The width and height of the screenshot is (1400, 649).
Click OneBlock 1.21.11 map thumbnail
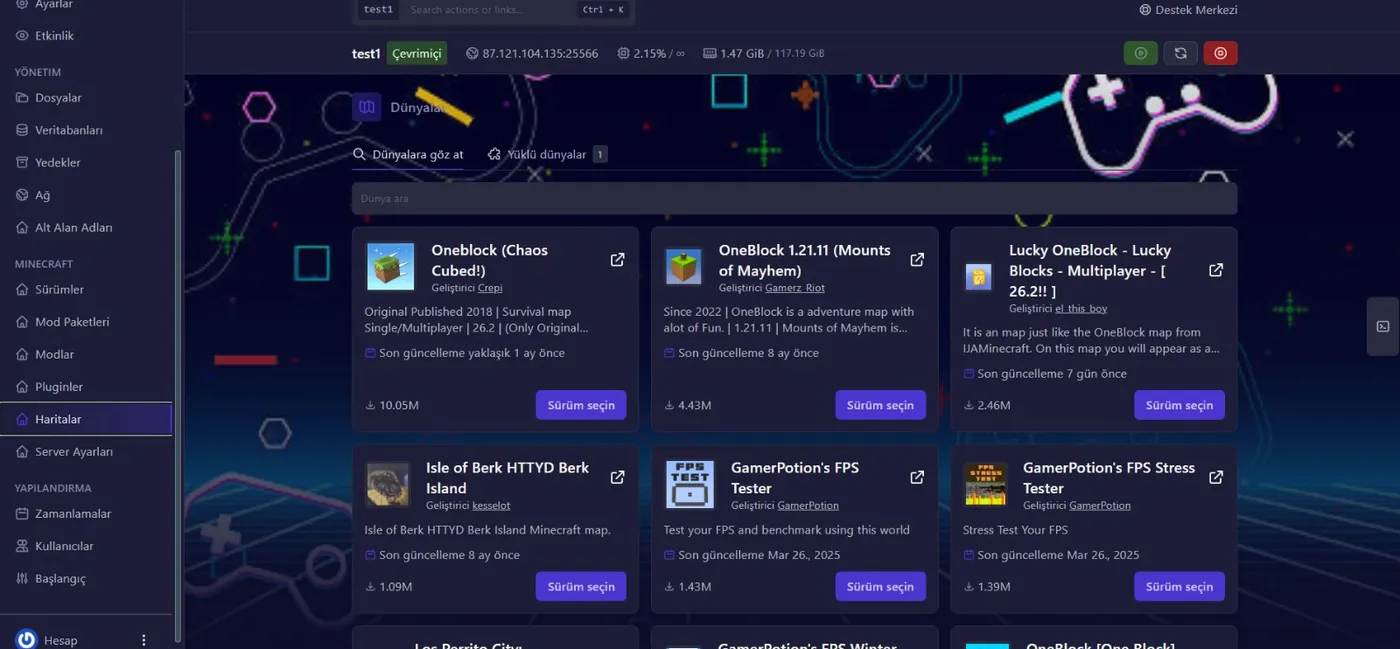coord(684,267)
